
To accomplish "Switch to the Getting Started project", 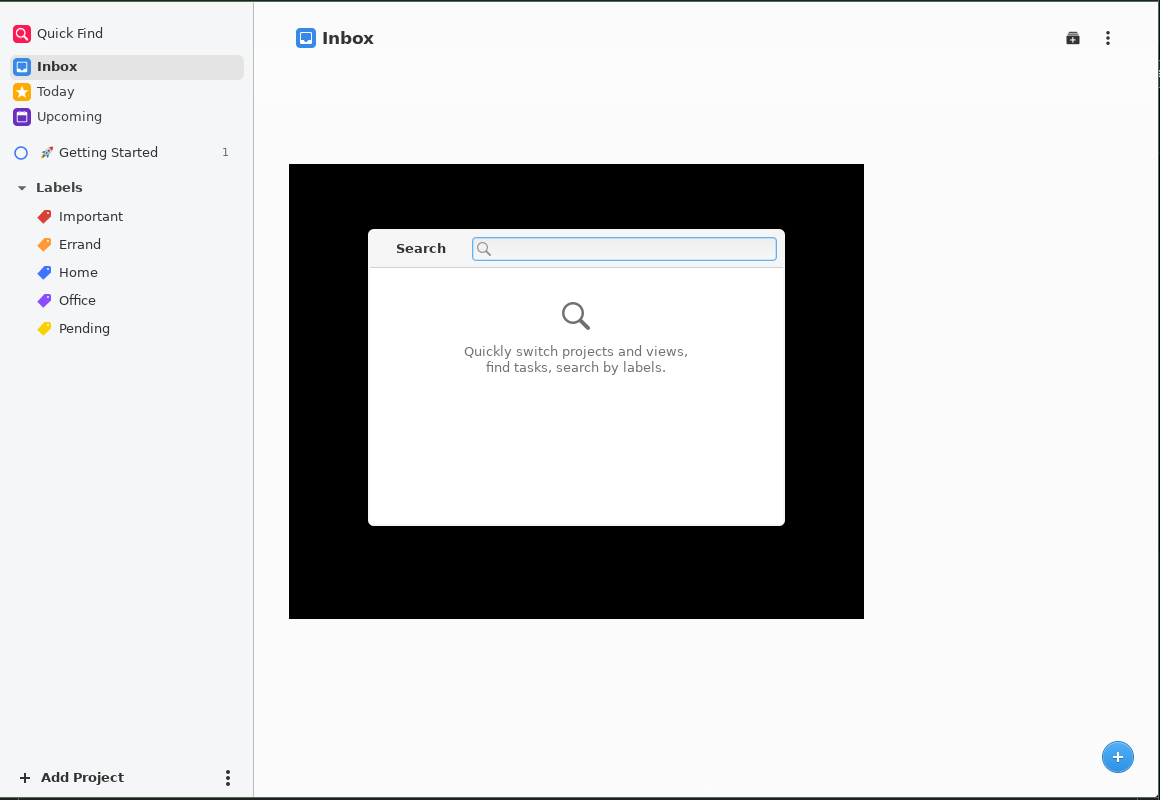I will [110, 152].
